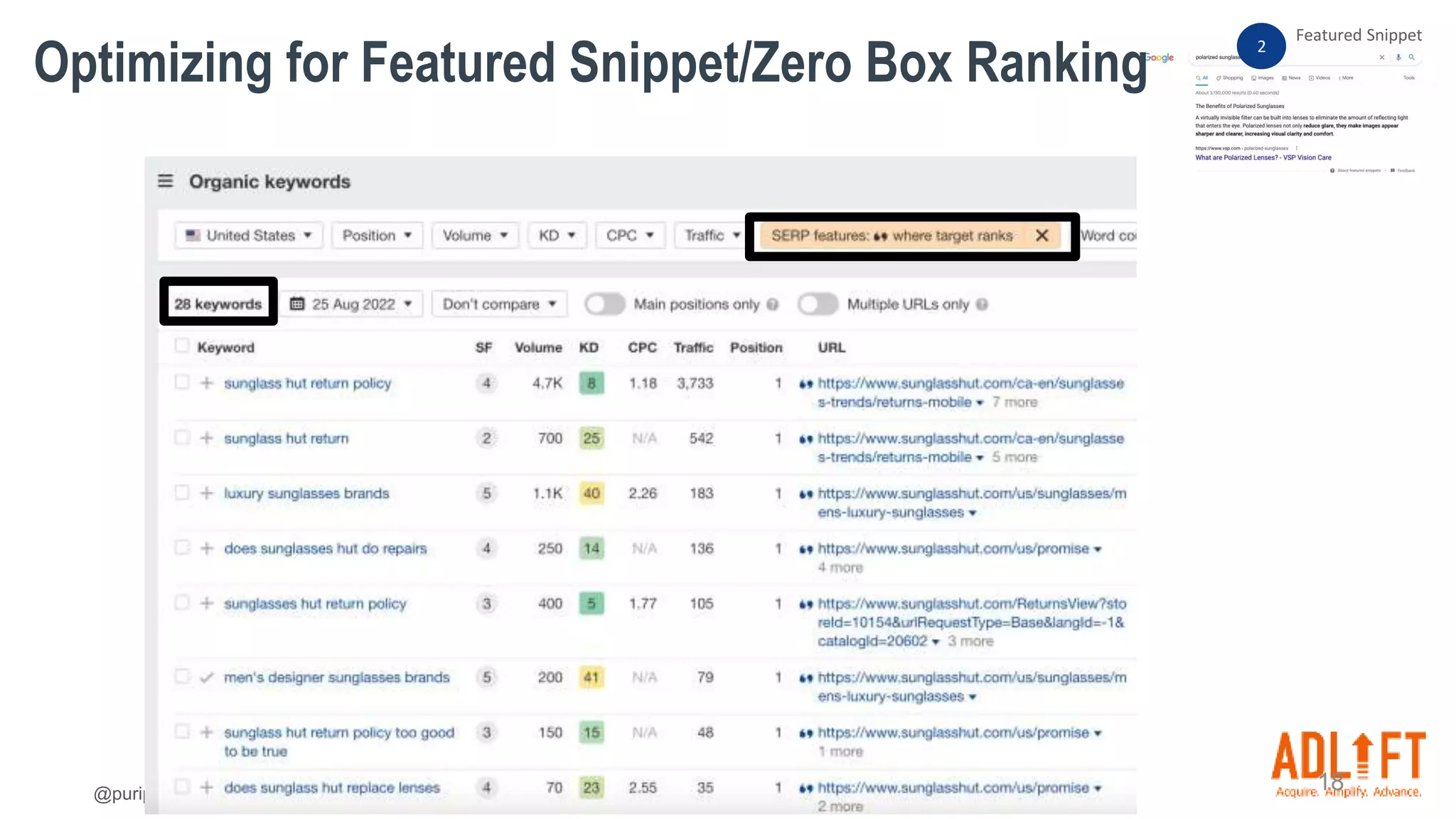
Task: Expand 5 more URLs for sunglass hut return
Action: [1015, 457]
